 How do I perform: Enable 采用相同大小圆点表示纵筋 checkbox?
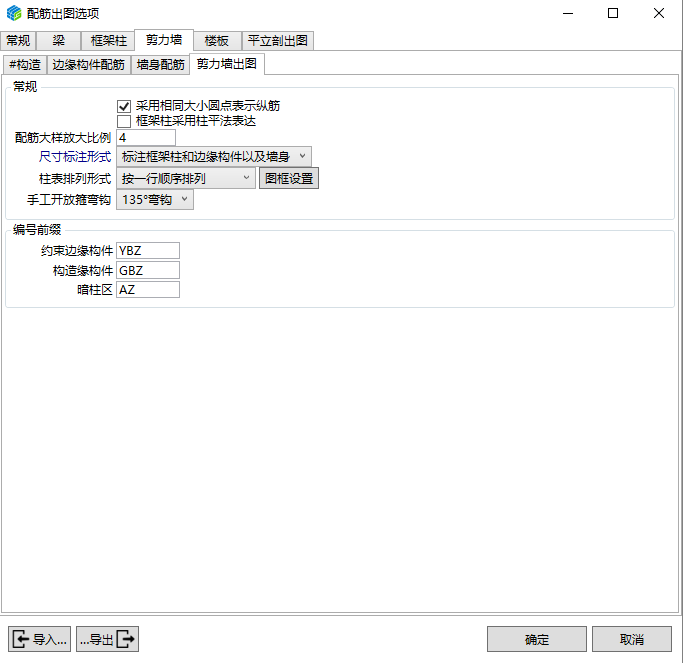point(124,106)
